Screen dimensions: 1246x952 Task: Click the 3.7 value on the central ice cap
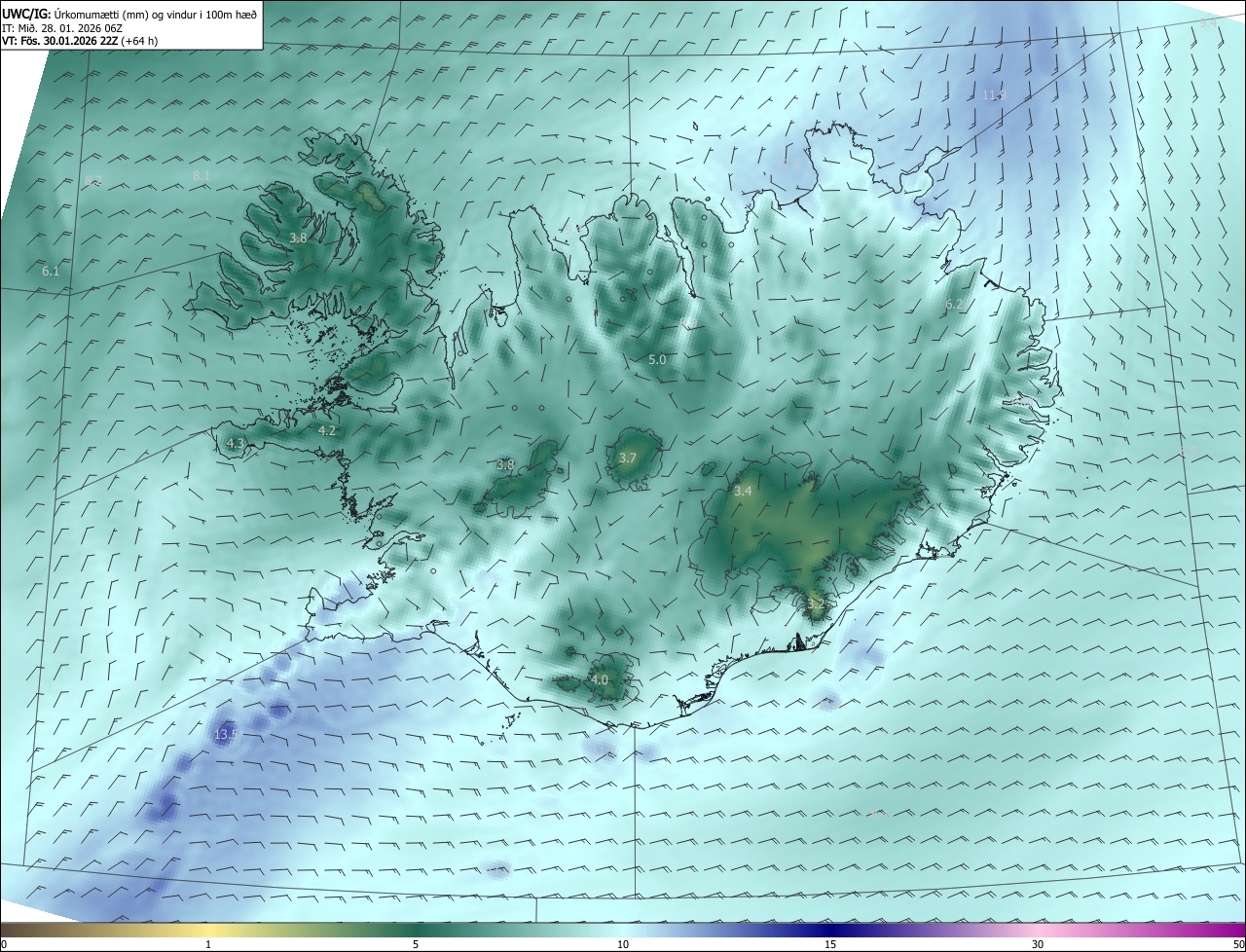click(x=628, y=458)
